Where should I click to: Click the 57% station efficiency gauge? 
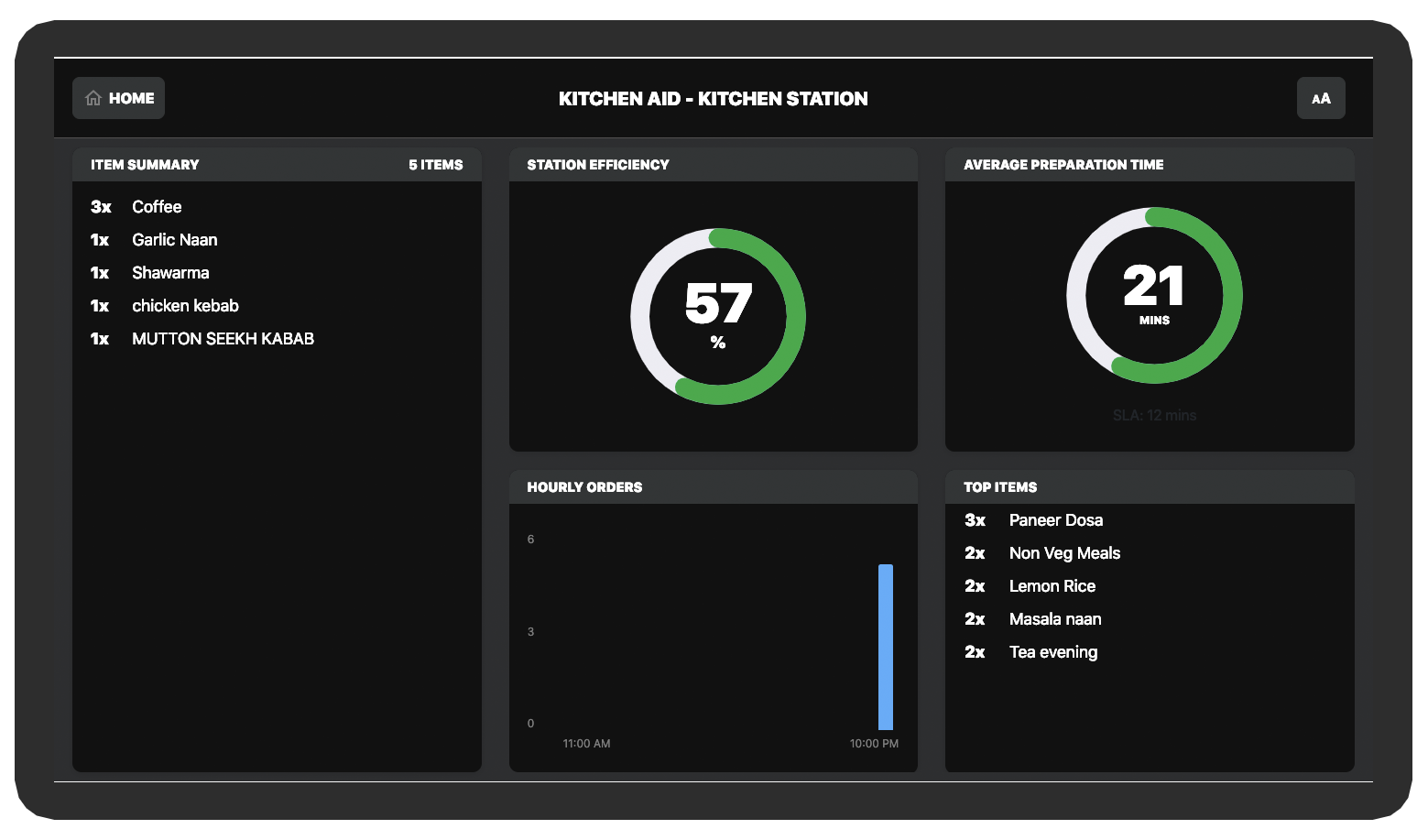[x=717, y=316]
